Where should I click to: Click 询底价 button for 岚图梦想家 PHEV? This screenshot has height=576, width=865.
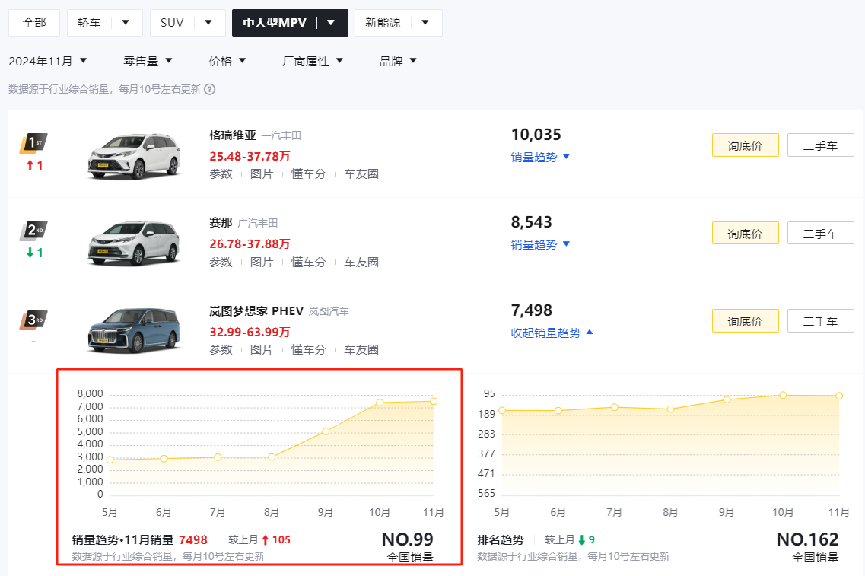click(x=745, y=321)
